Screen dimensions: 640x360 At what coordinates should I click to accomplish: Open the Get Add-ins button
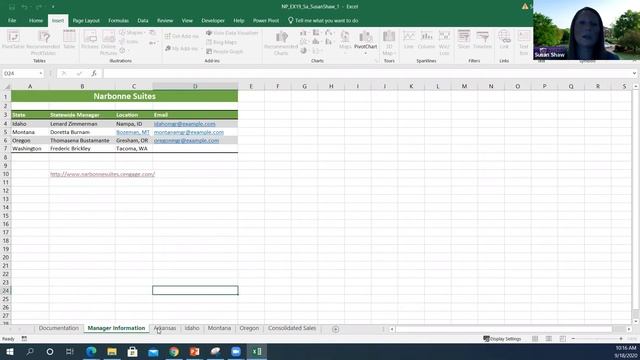(182, 36)
